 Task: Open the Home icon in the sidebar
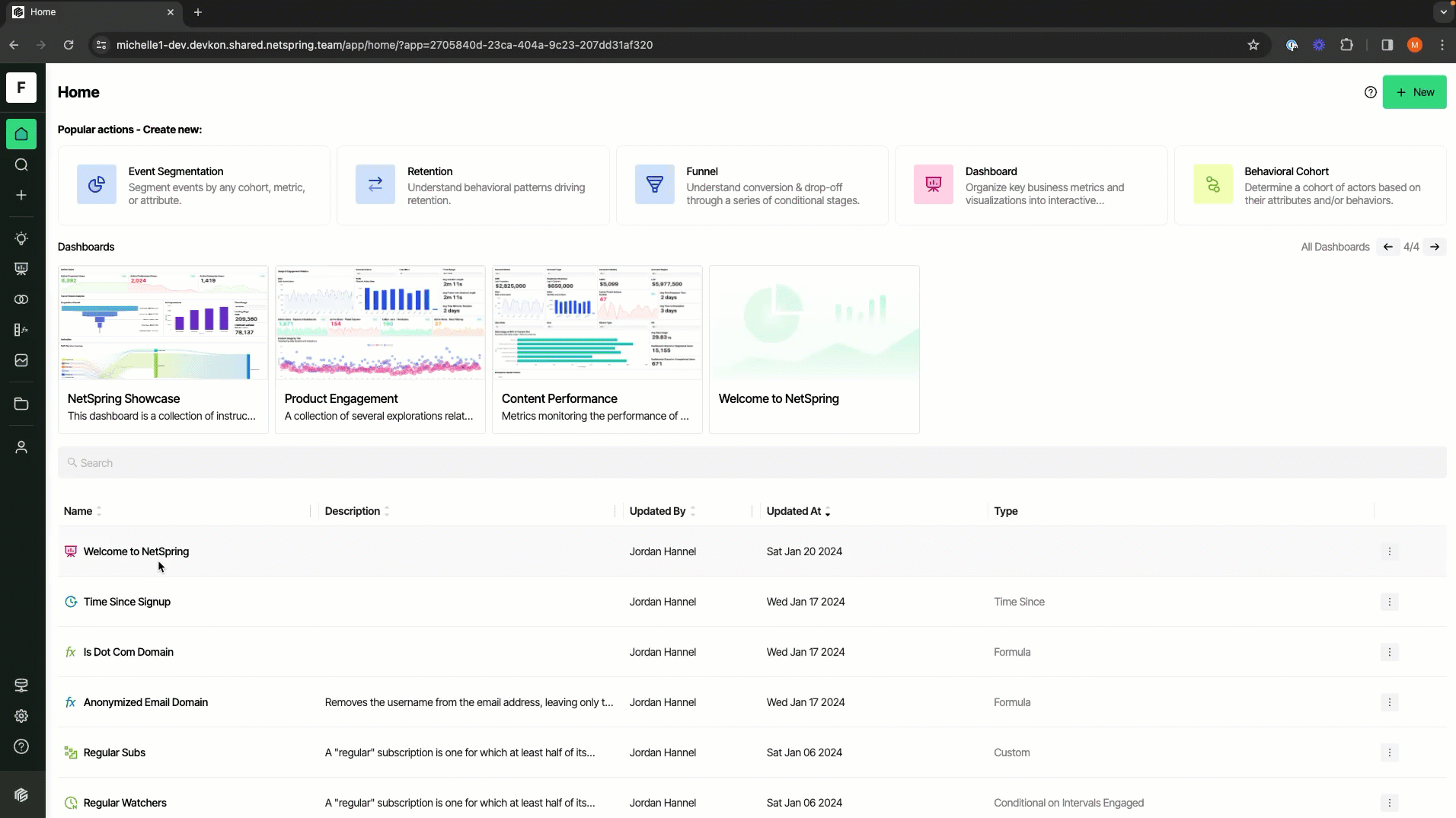pos(21,134)
